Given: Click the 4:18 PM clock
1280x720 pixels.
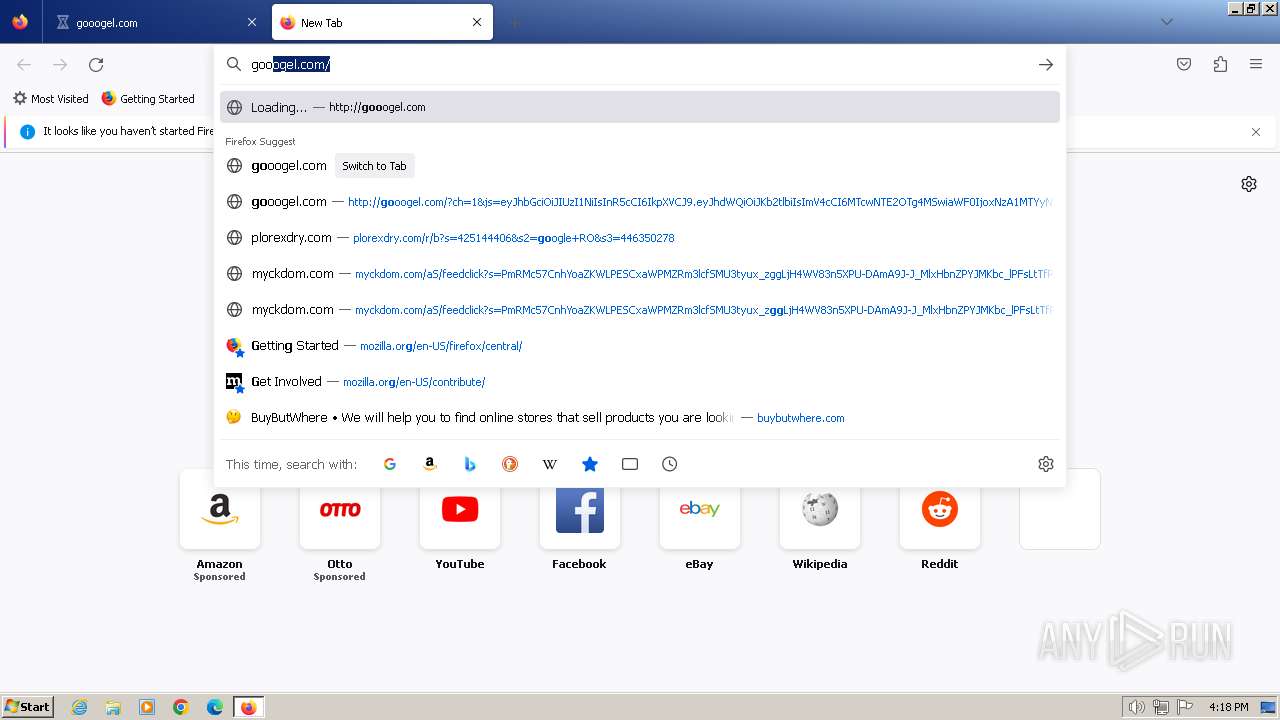Looking at the screenshot, I should (x=1229, y=707).
